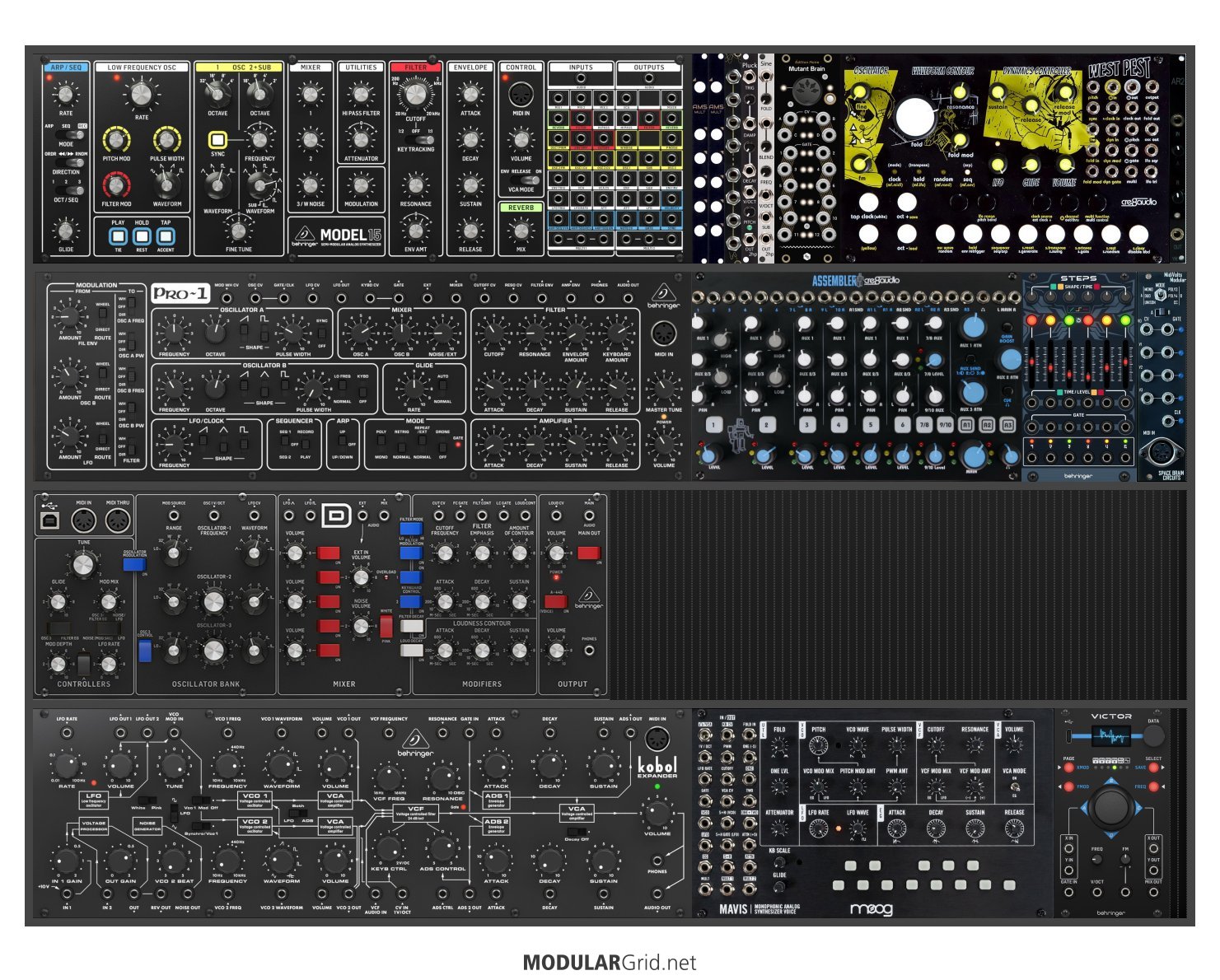Click Assembler MAIN blue knob
Image resolution: width=1220 pixels, height=980 pixels.
(x=973, y=455)
